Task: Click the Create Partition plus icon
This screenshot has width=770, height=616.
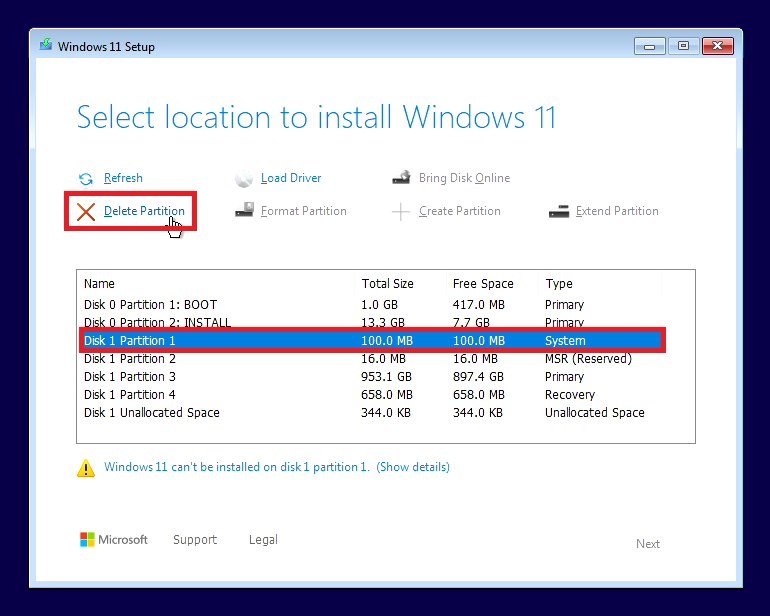Action: click(x=401, y=212)
